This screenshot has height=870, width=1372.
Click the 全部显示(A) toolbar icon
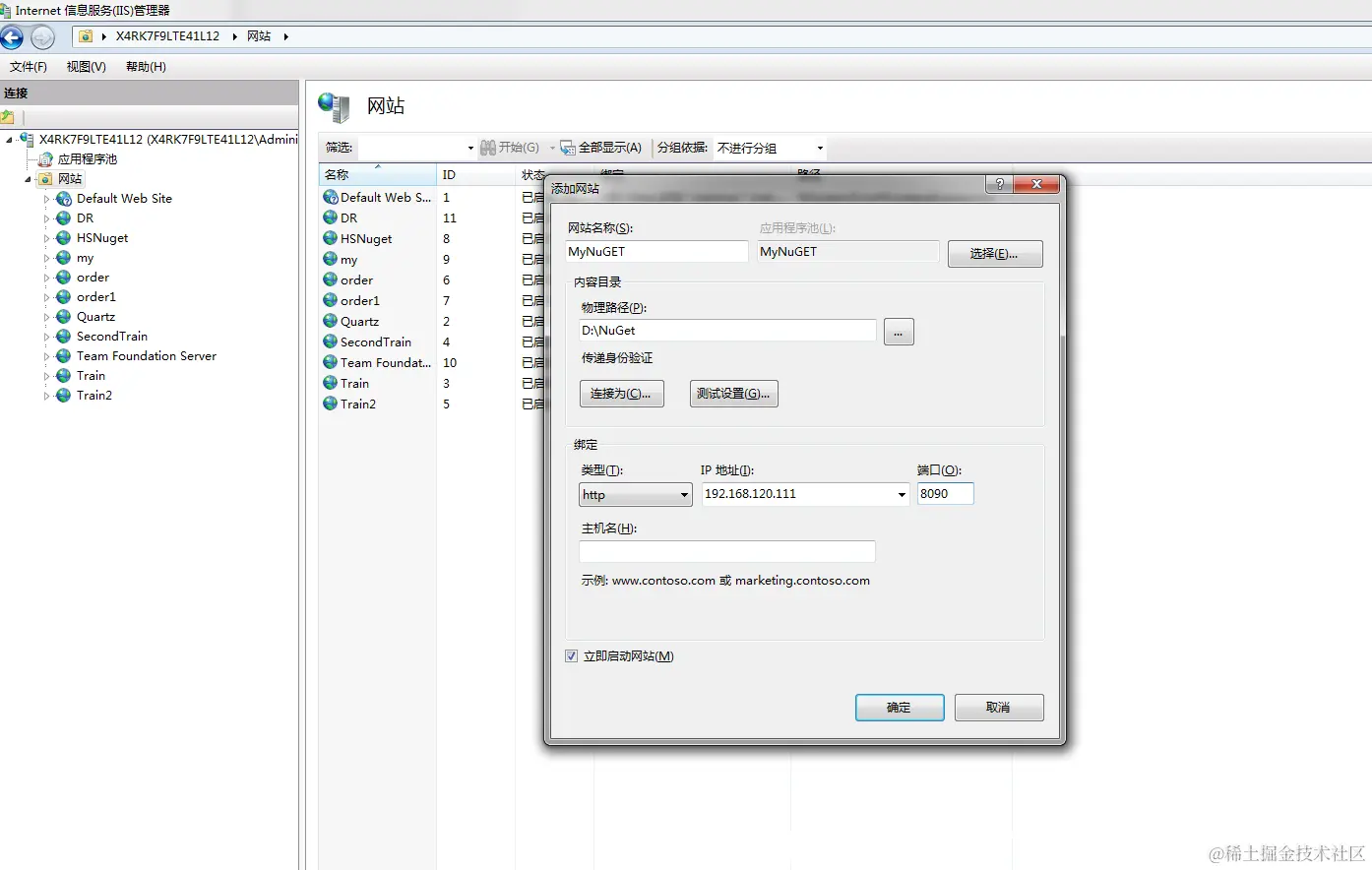pos(568,148)
